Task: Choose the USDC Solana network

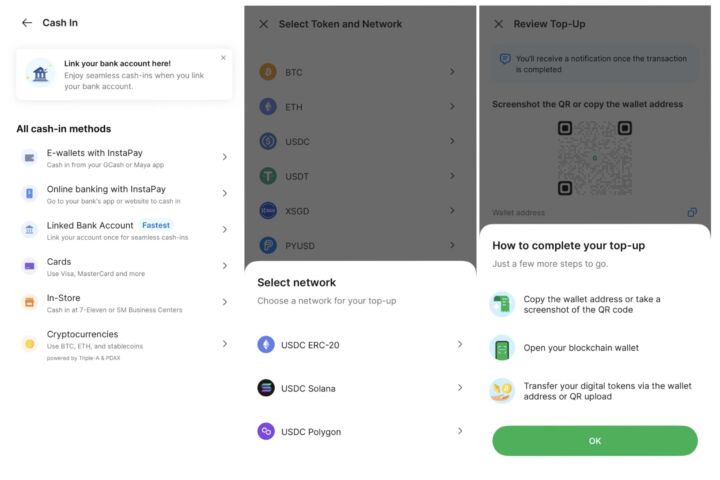Action: click(x=360, y=388)
